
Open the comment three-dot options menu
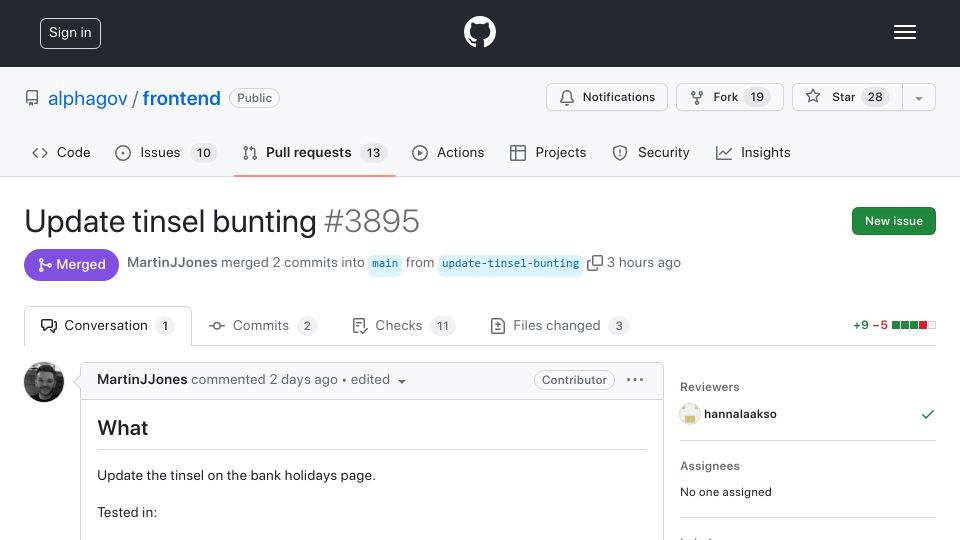pyautogui.click(x=635, y=380)
